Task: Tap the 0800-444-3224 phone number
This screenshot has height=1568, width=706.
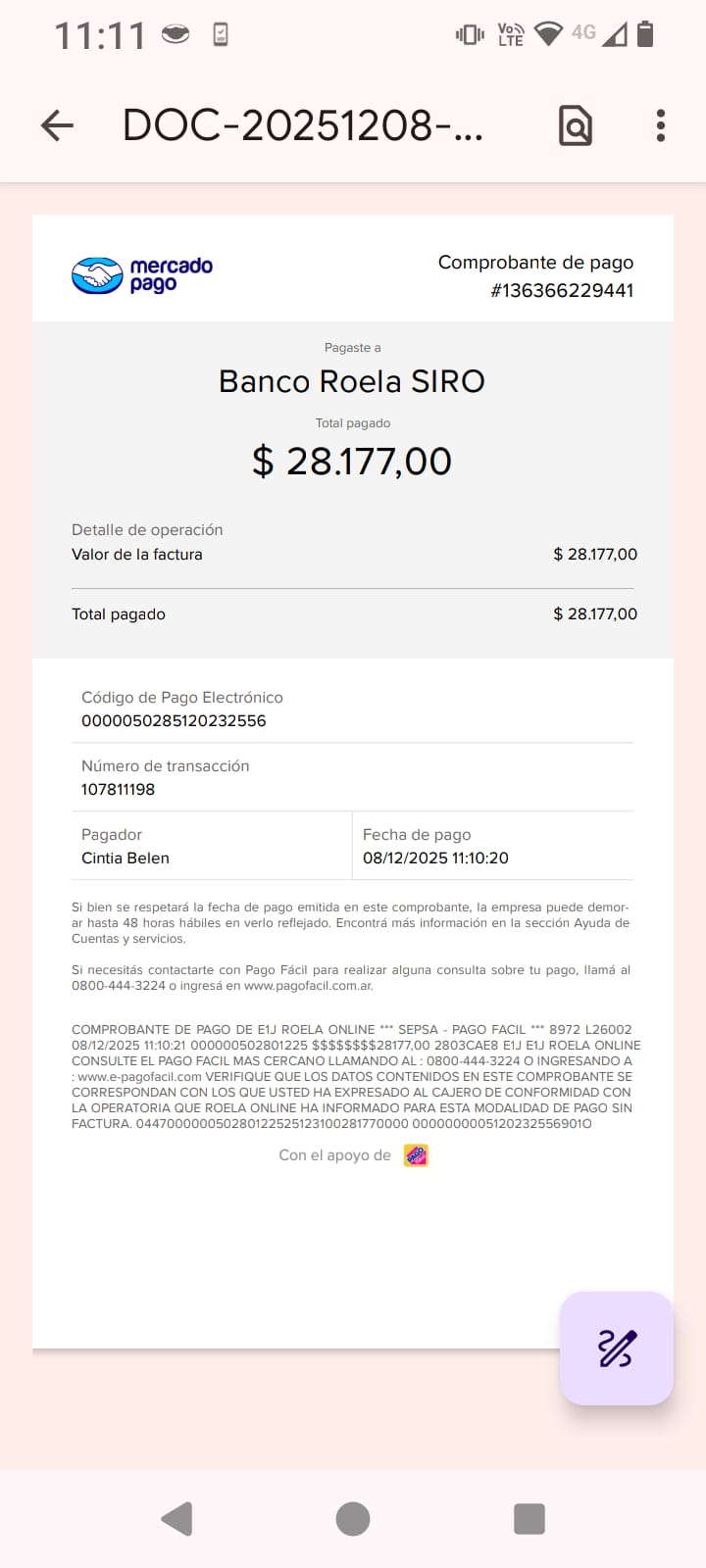Action: (118, 986)
